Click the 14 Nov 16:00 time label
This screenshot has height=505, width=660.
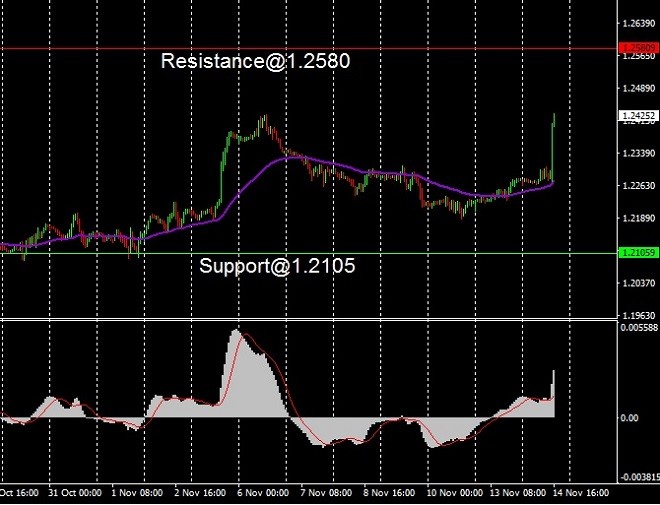pos(581,493)
